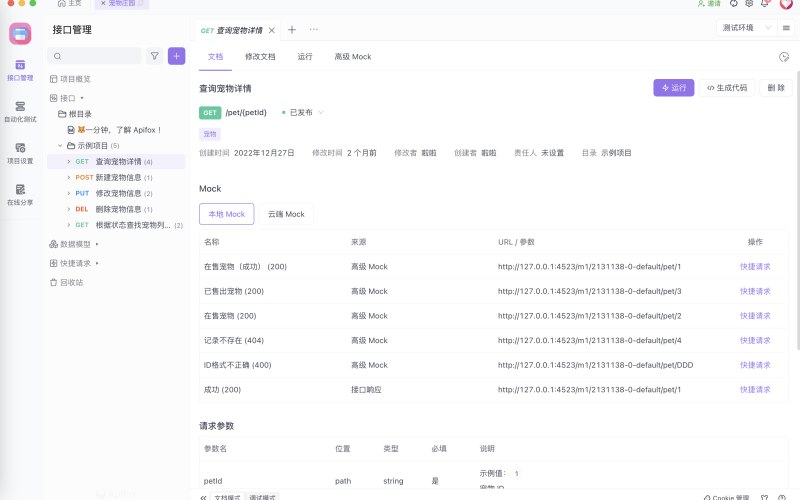Collapse the 示例项目 folder chevron
The height and width of the screenshot is (500, 800).
[60, 145]
